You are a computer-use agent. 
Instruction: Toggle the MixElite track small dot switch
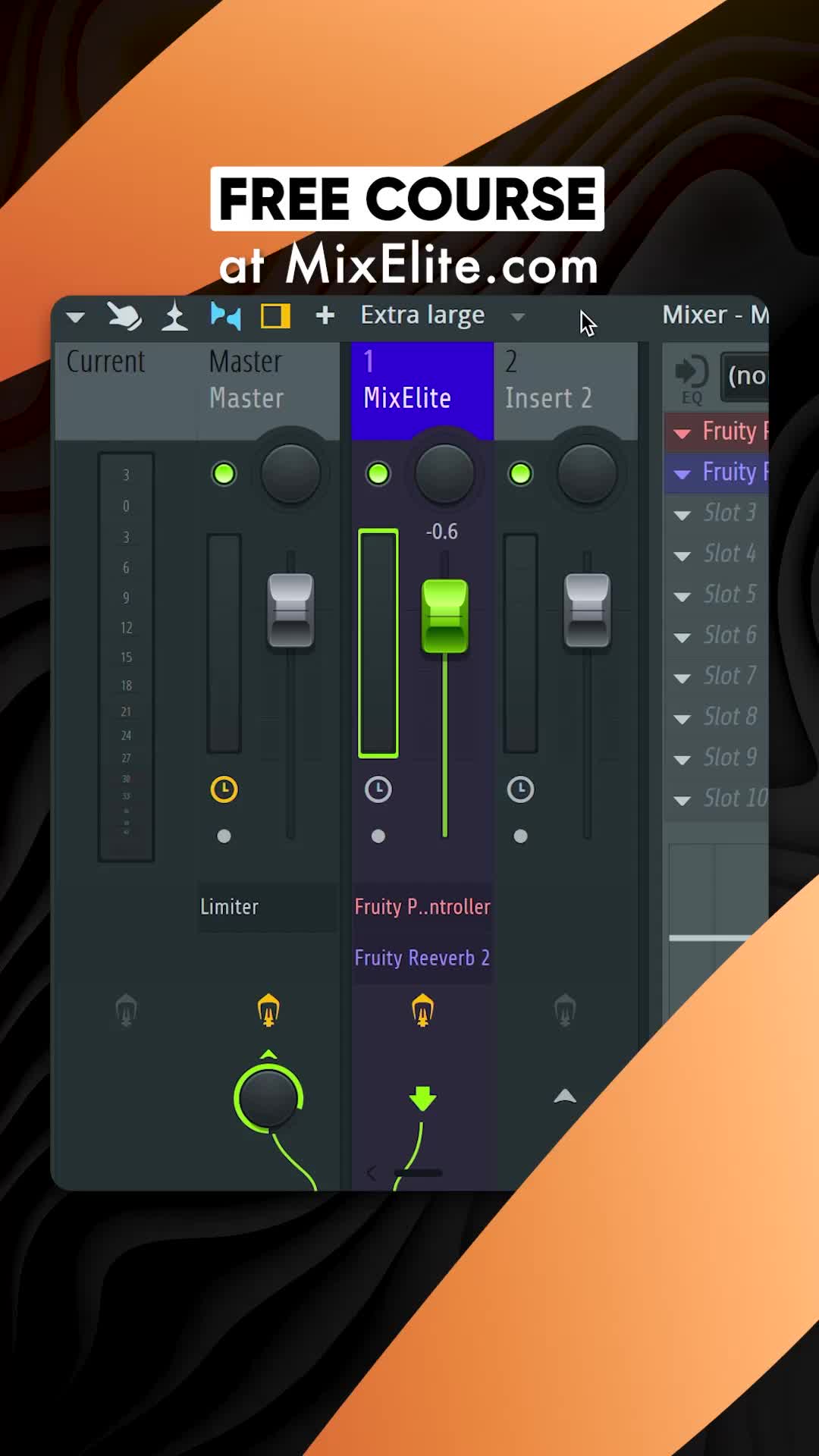point(378,836)
